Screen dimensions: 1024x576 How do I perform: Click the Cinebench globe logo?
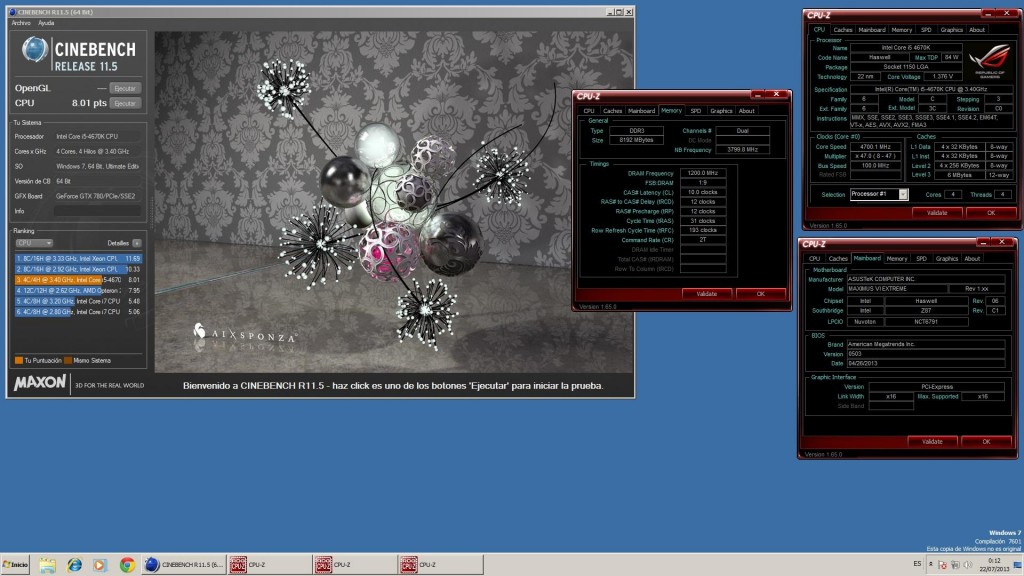click(35, 50)
